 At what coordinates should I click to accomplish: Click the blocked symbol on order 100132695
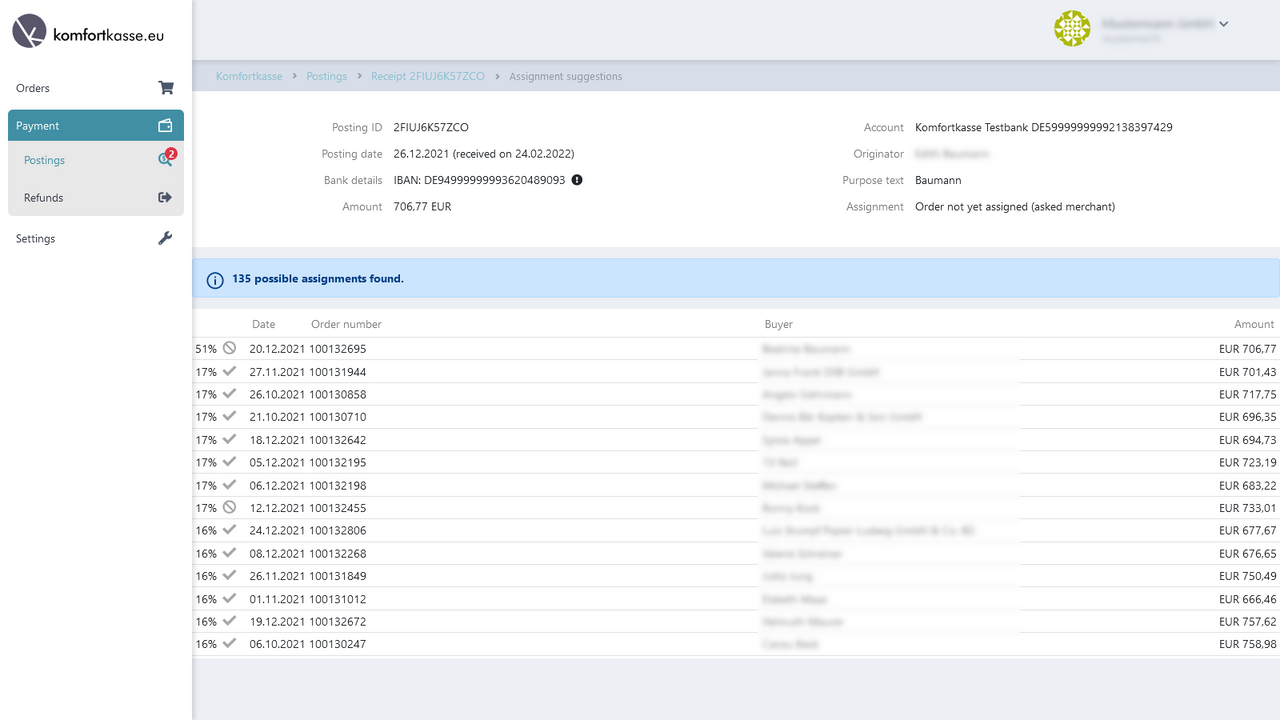230,347
